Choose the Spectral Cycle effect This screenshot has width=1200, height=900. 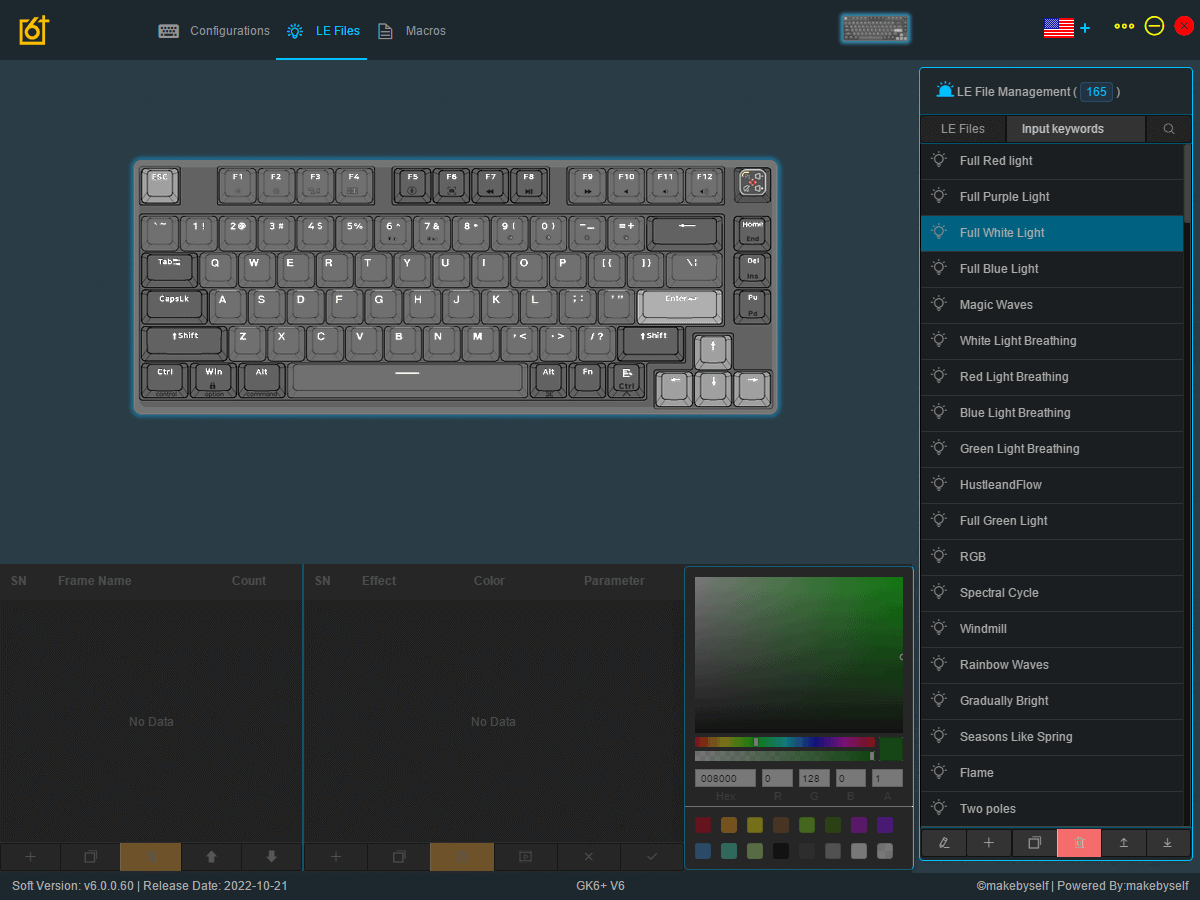1051,593
